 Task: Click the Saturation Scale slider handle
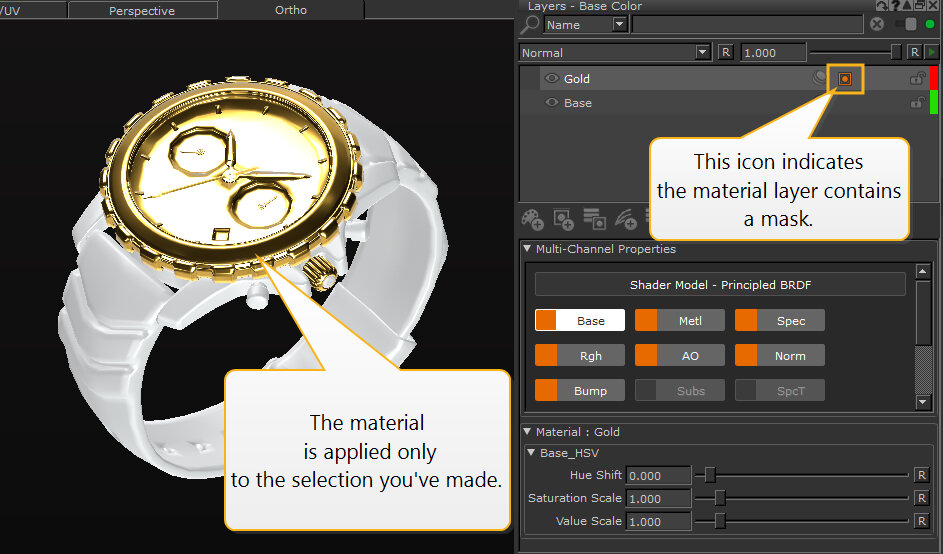(719, 498)
